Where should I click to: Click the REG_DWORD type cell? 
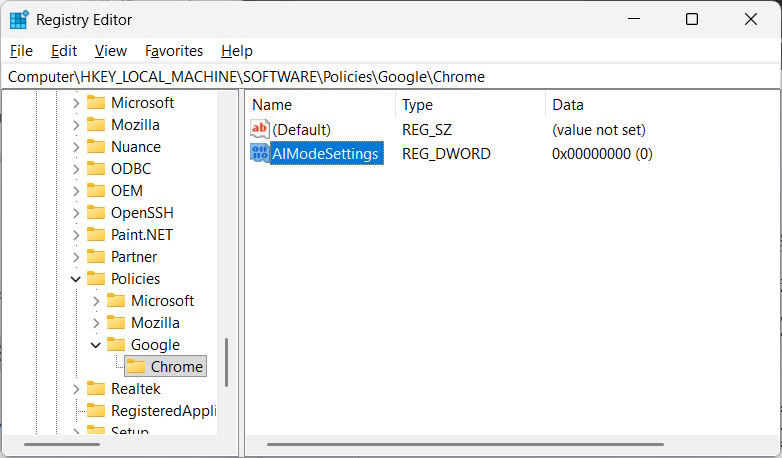446,154
